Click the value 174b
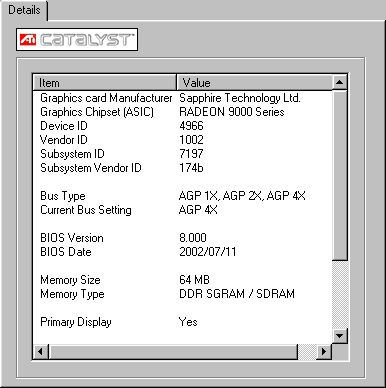The height and width of the screenshot is (388, 386). [x=191, y=168]
